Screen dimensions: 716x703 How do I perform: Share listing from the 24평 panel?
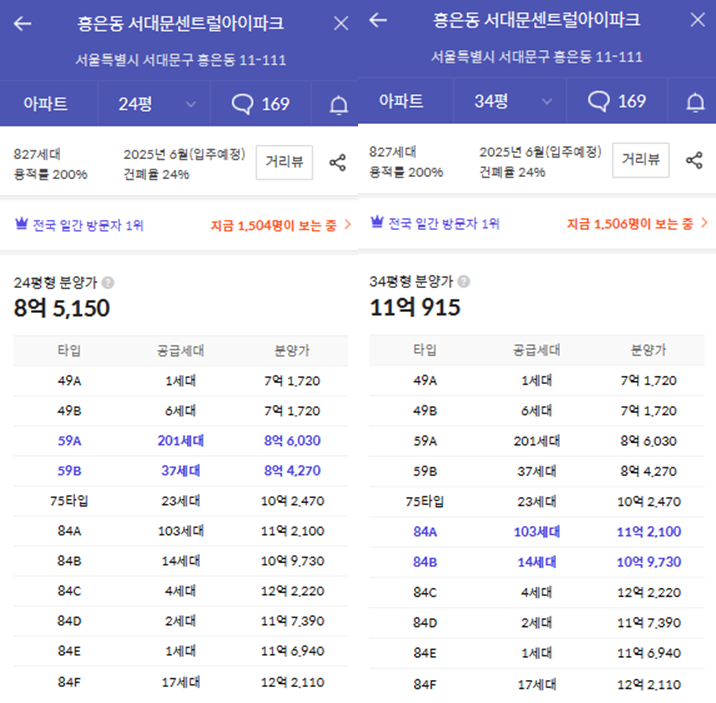click(x=337, y=163)
